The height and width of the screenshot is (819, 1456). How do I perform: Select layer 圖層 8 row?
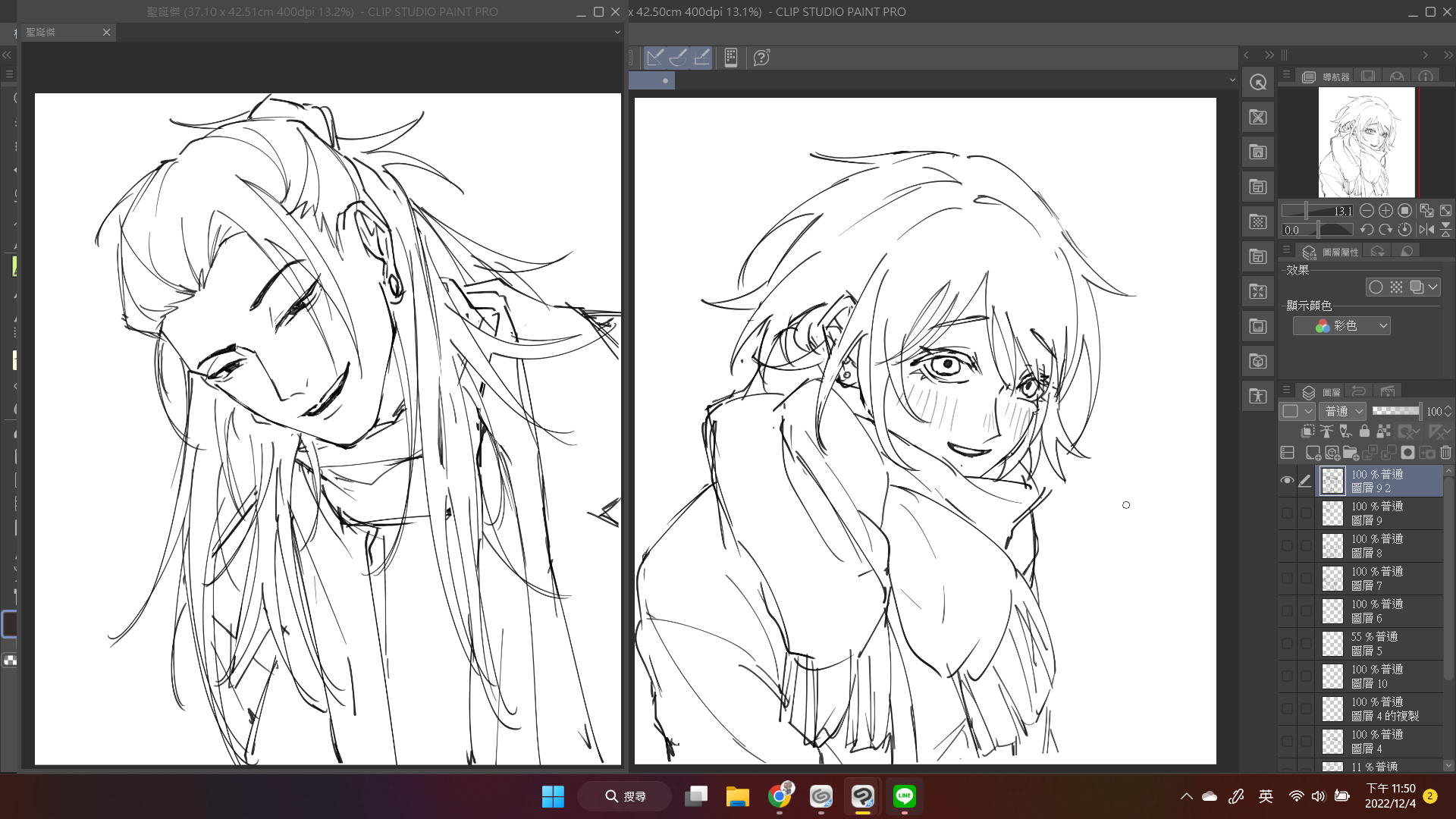click(1379, 546)
